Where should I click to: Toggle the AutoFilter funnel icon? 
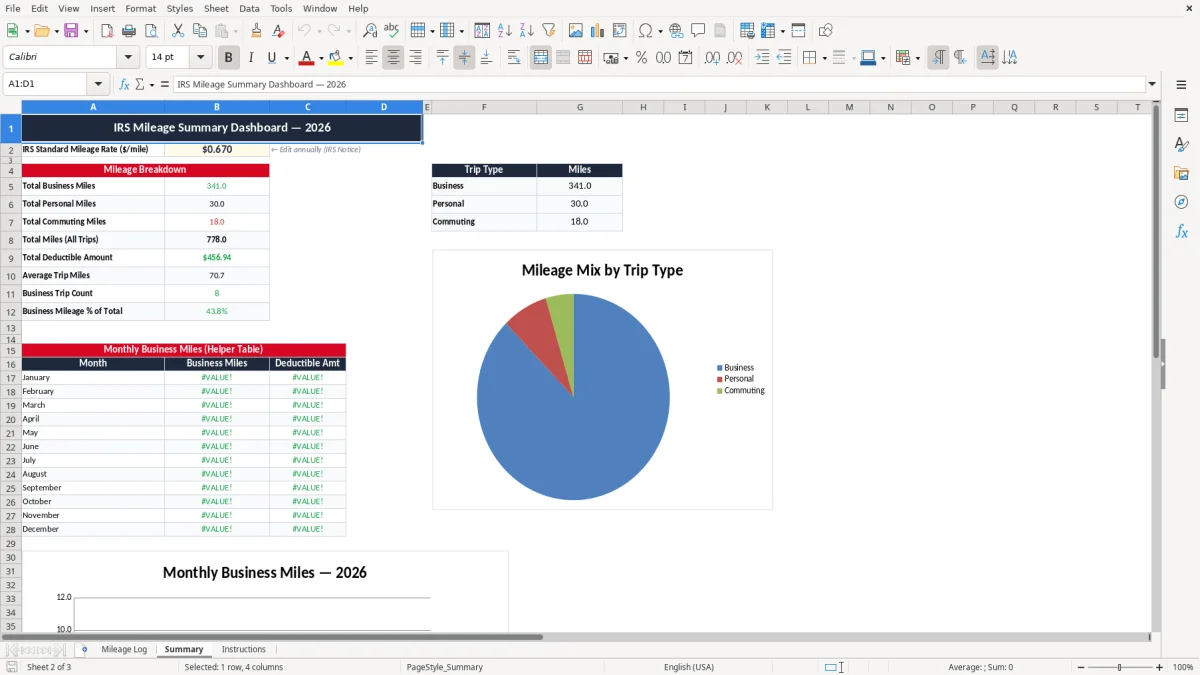point(548,31)
